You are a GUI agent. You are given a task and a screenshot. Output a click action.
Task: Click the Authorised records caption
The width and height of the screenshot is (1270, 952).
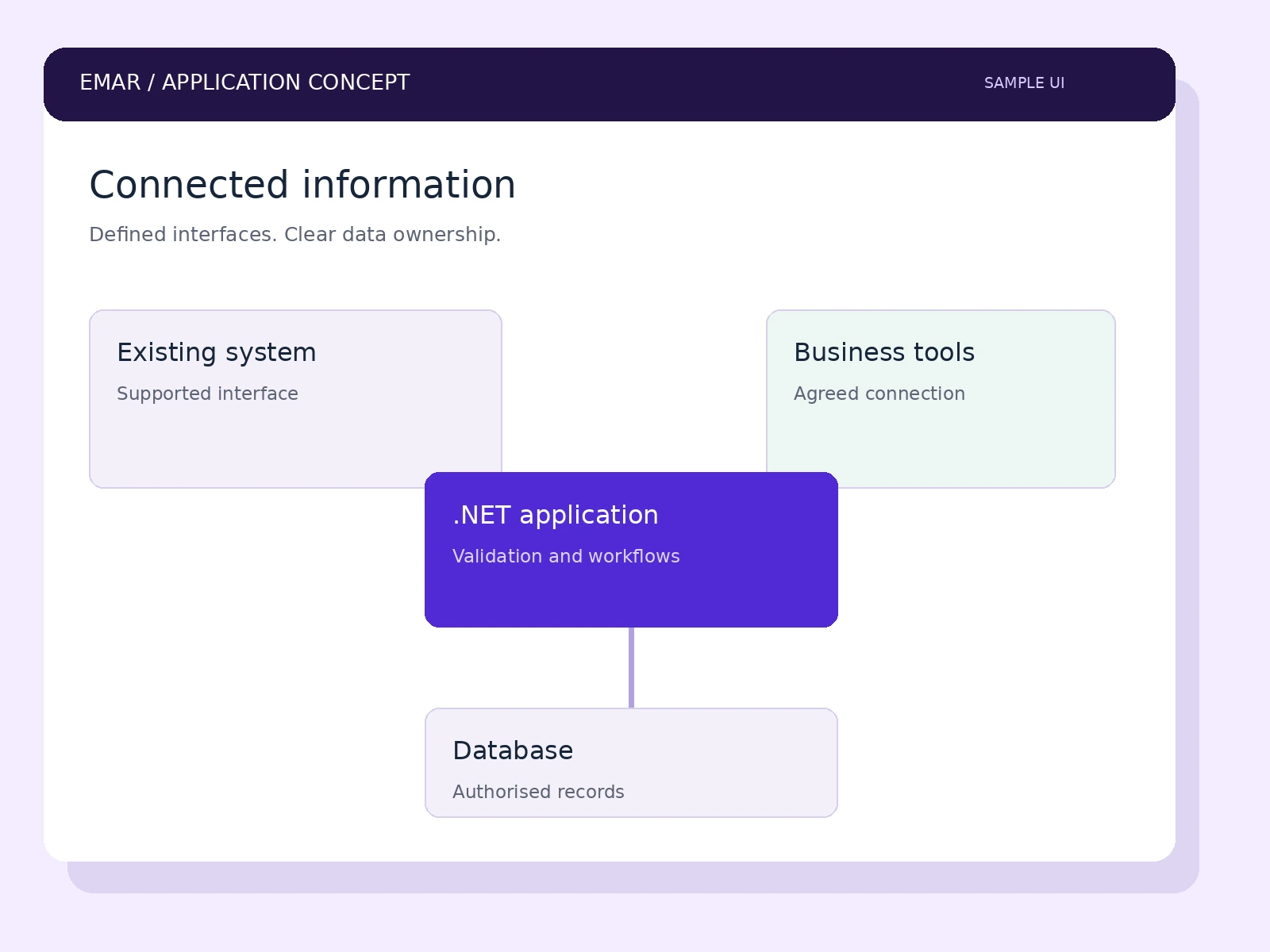pos(538,792)
